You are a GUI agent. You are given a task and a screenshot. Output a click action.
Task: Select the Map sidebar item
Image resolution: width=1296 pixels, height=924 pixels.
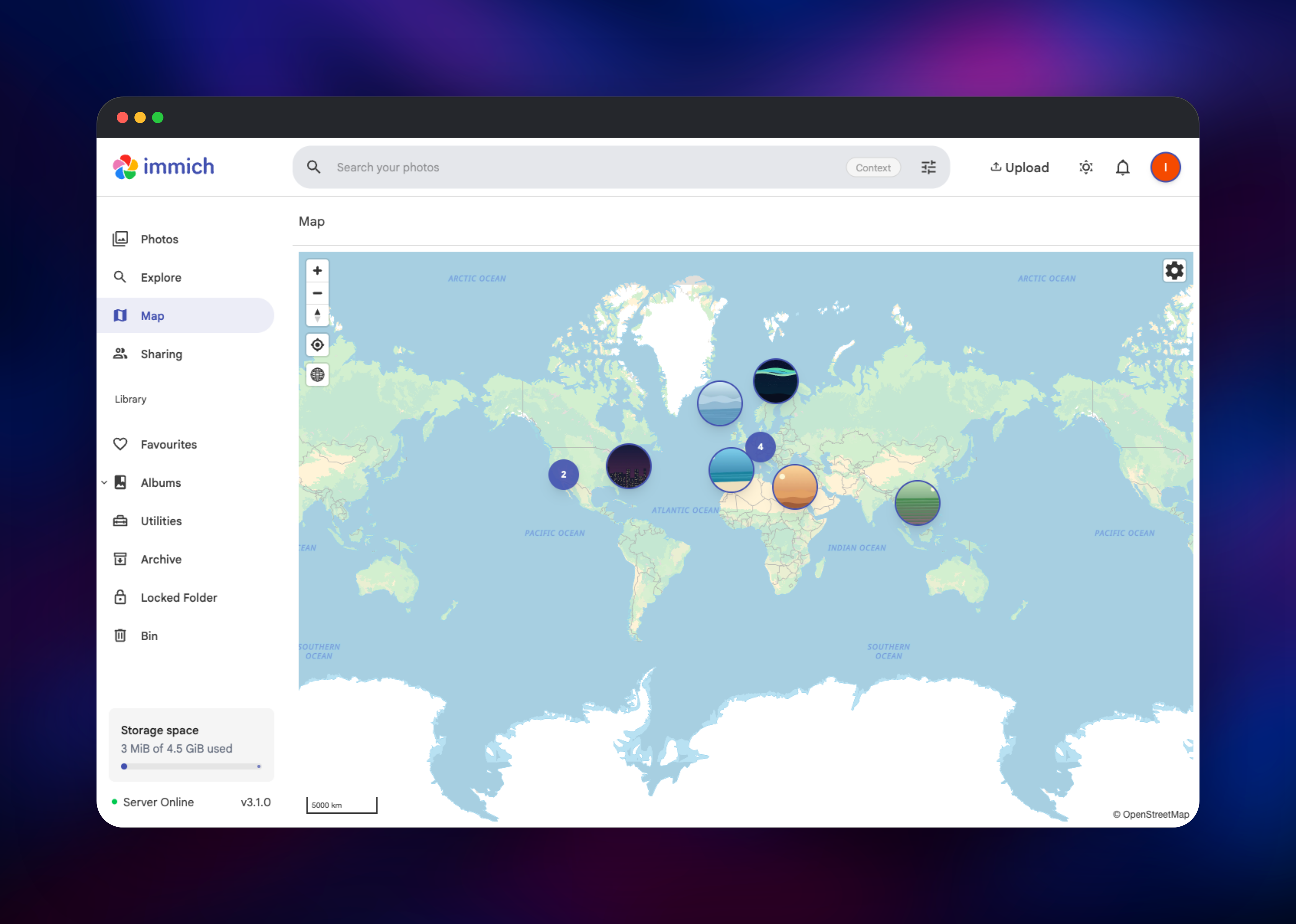[x=185, y=315]
